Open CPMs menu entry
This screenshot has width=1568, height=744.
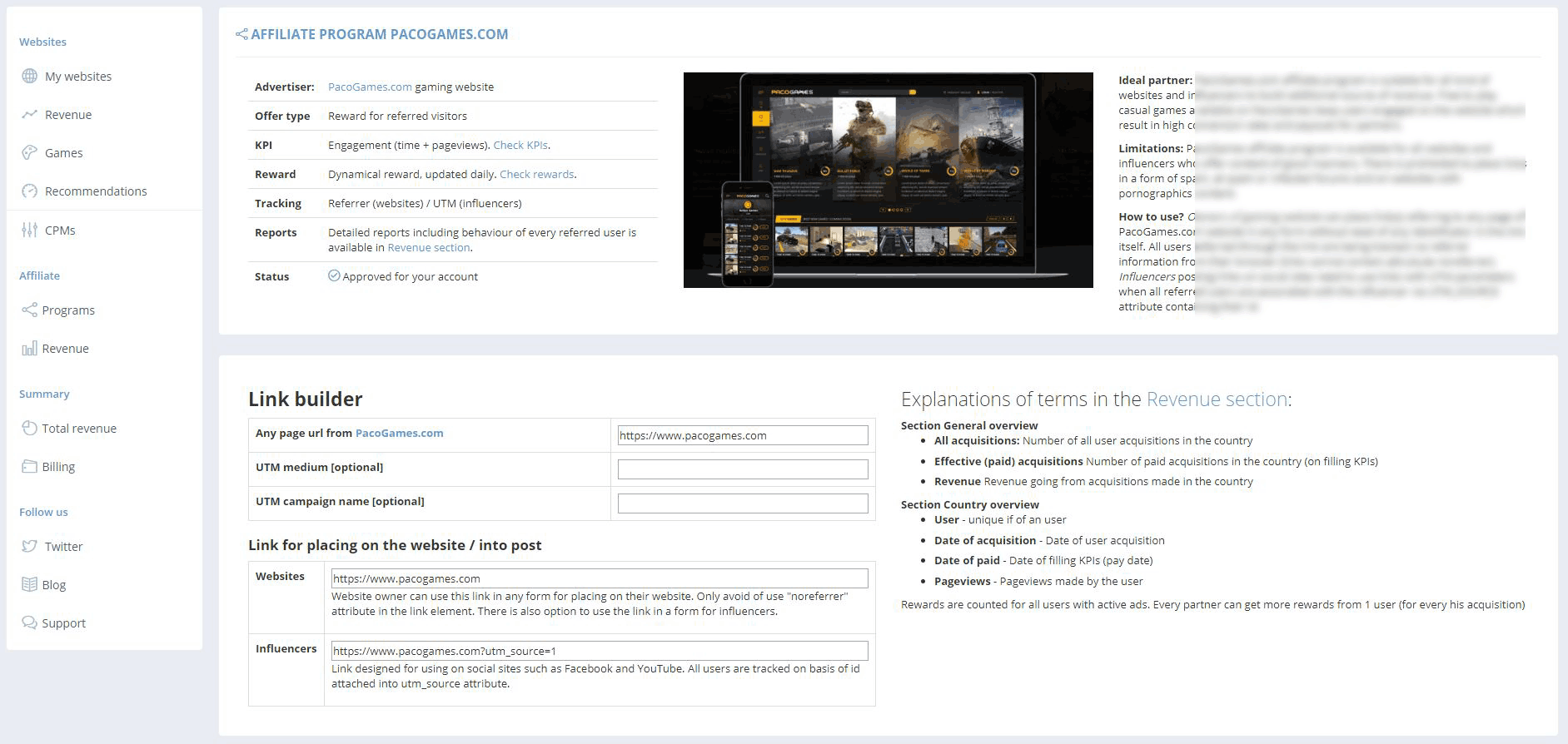[60, 230]
